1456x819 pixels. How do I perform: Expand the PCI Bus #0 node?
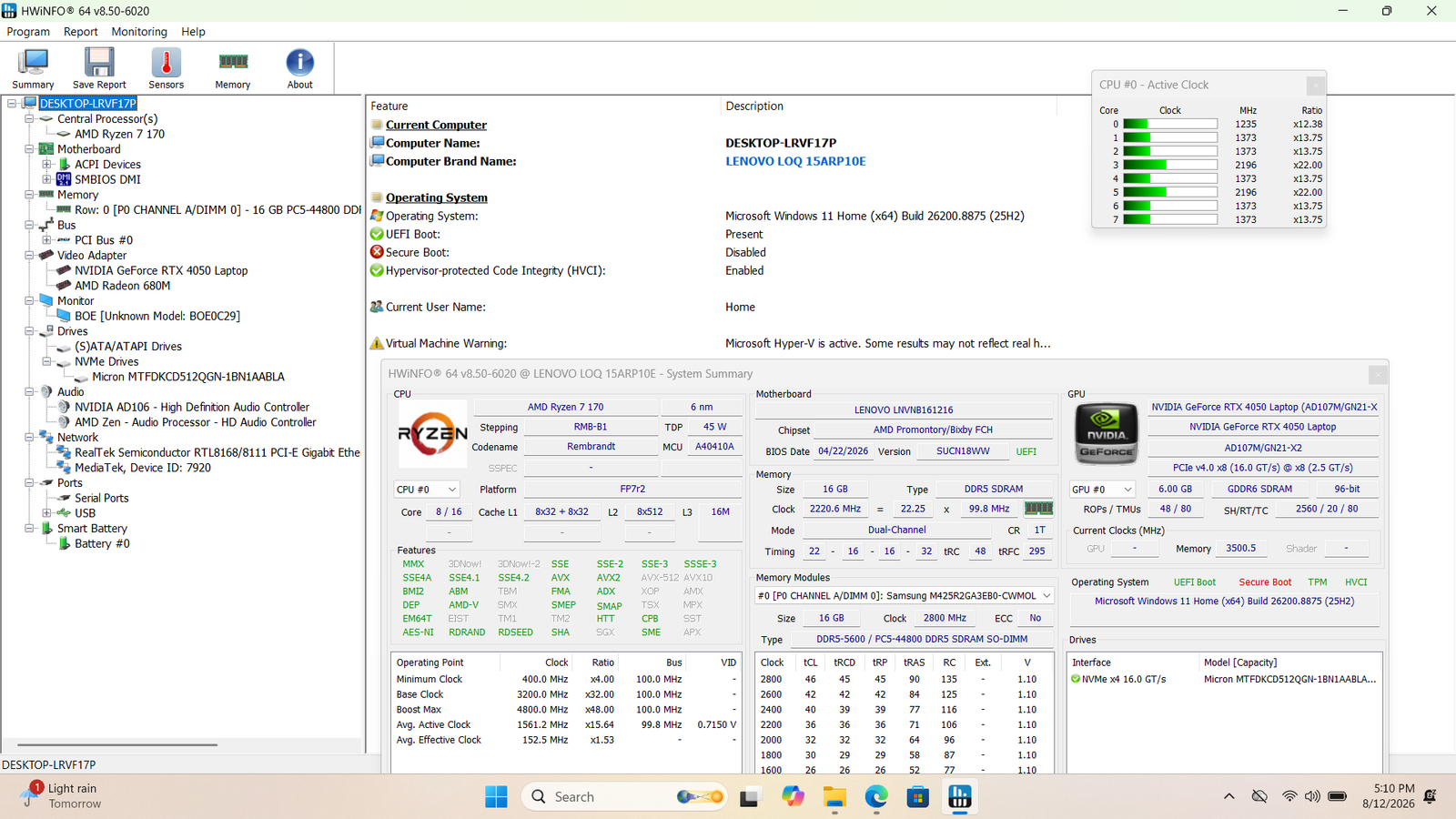pos(46,240)
